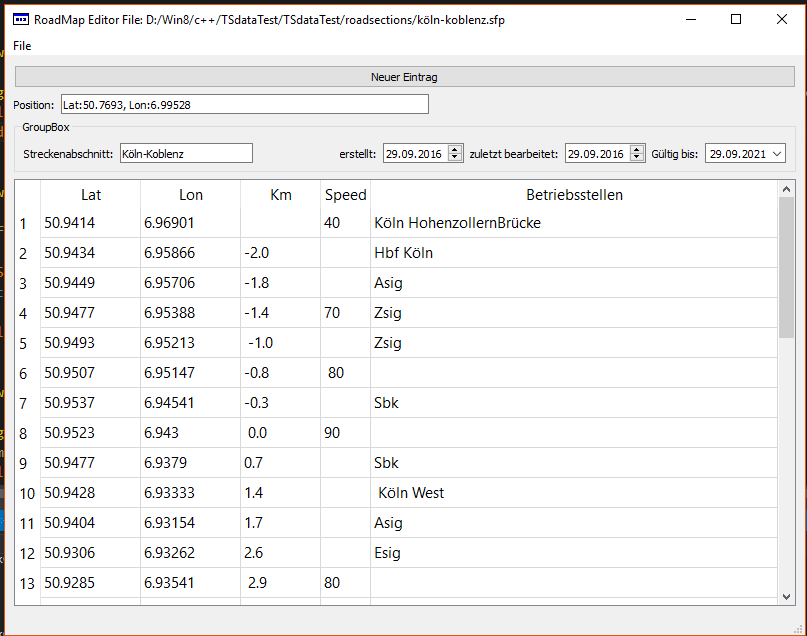
Task: Maximize the RoadMap Editor window
Action: tap(736, 19)
